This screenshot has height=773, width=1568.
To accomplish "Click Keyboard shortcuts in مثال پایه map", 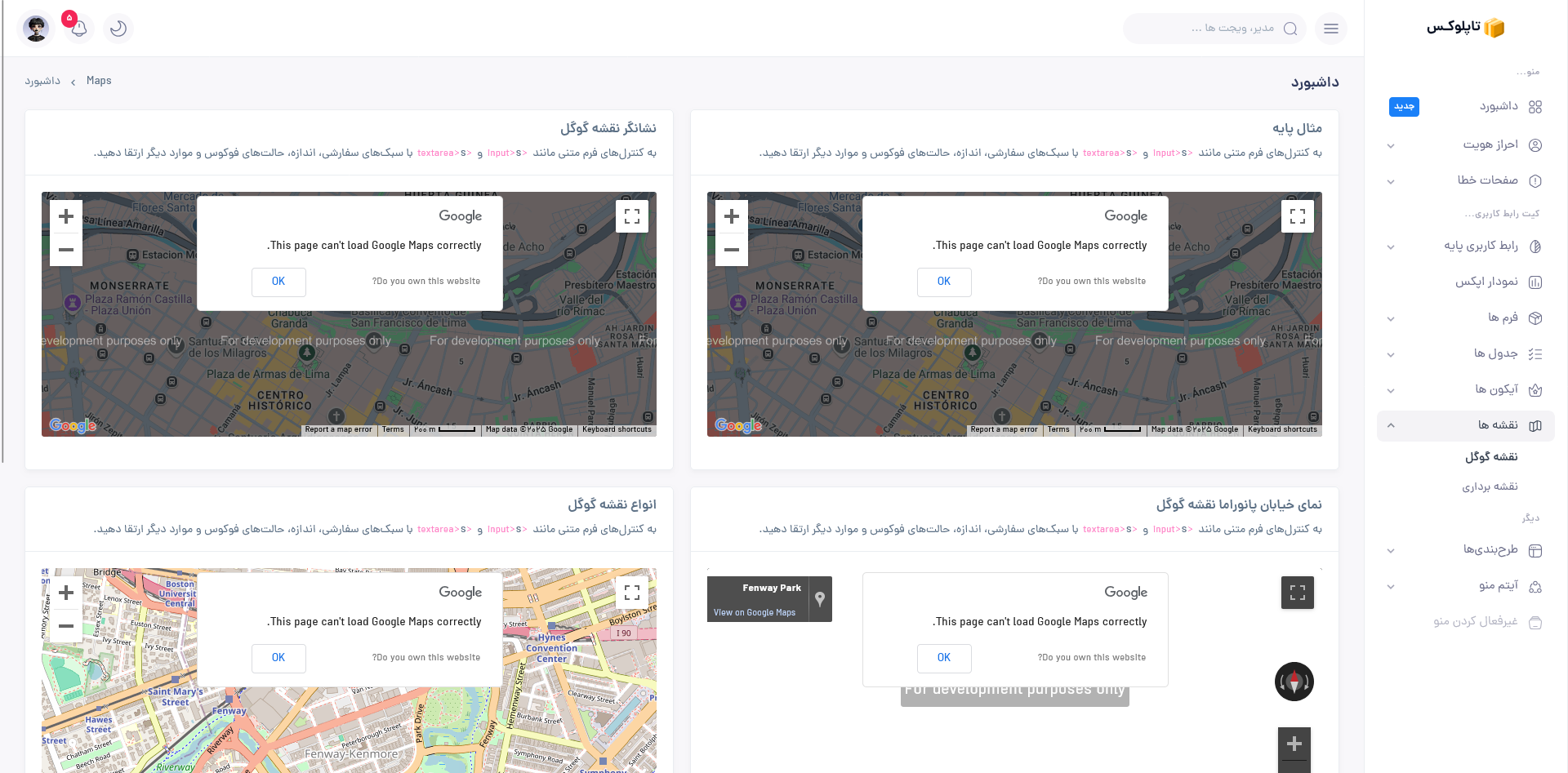I will (1282, 429).
